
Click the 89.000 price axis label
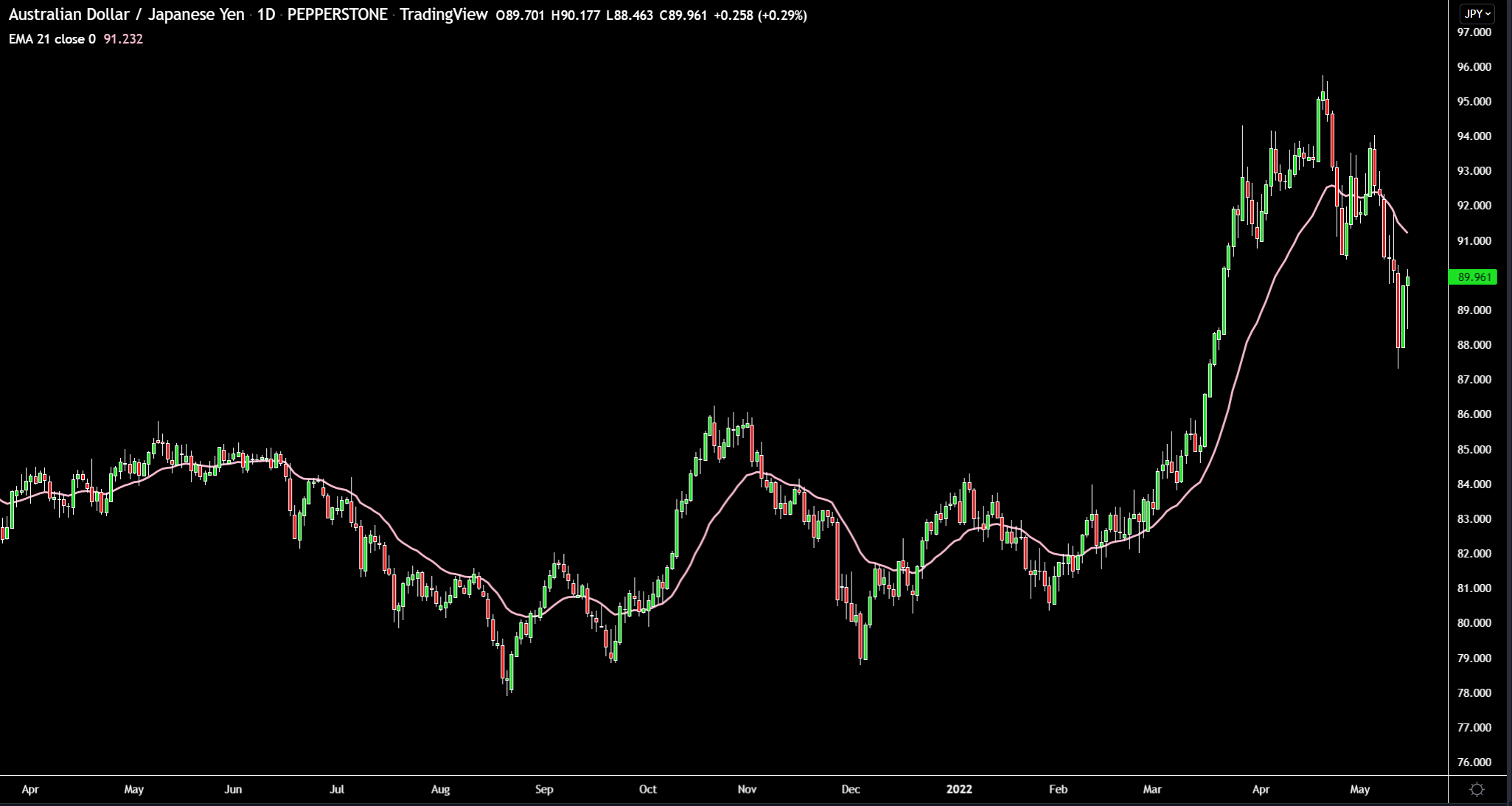1474,310
